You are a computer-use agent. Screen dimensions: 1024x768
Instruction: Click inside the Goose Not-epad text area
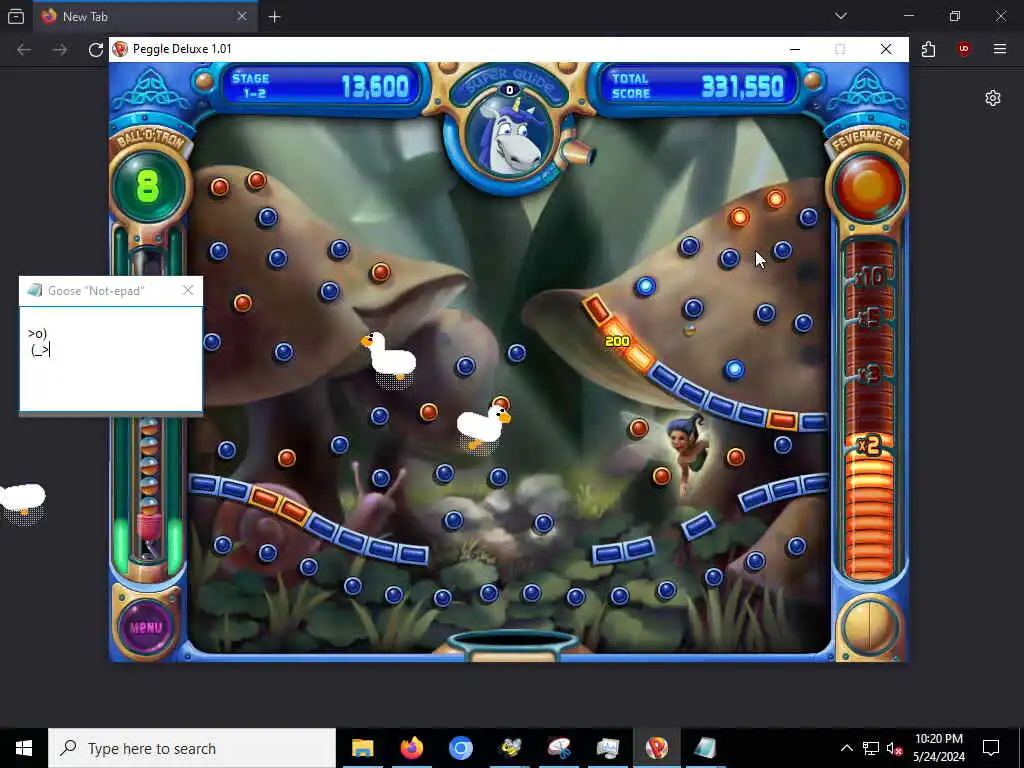click(111, 359)
